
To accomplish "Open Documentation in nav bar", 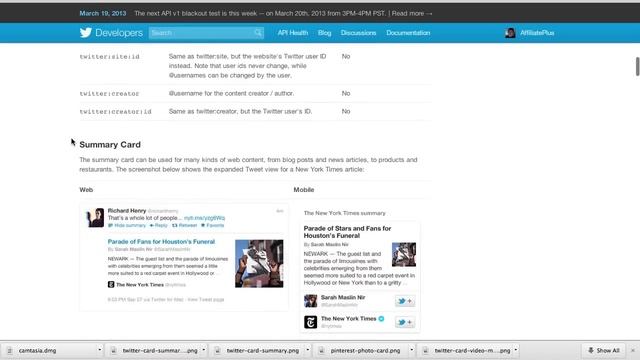I will (408, 33).
